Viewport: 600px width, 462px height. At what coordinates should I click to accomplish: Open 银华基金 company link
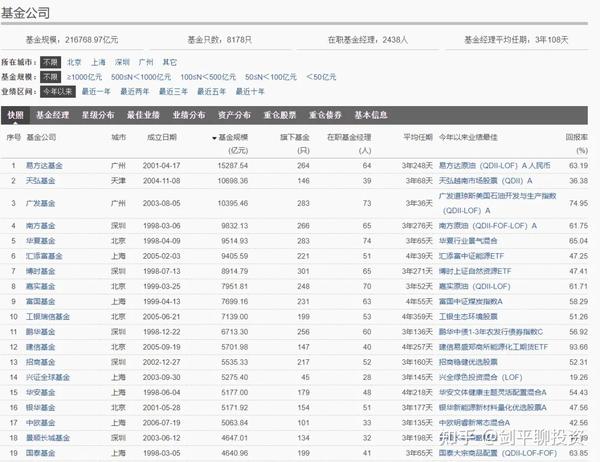point(41,408)
